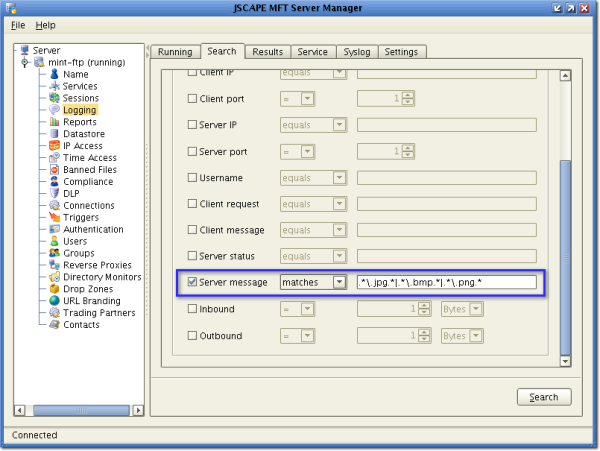Viewport: 600px width, 451px height.
Task: Click the Time Access clock icon
Action: (x=54, y=158)
